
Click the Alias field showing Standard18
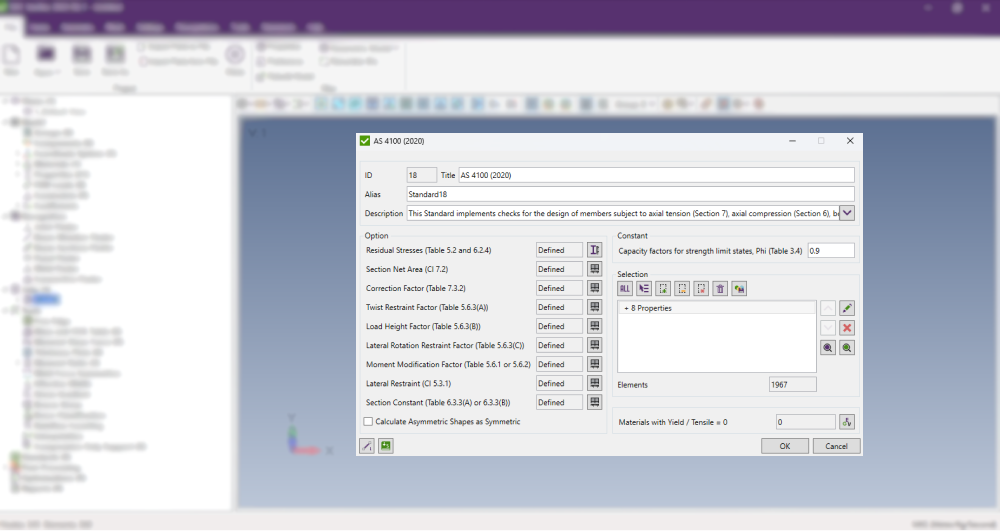click(631, 194)
